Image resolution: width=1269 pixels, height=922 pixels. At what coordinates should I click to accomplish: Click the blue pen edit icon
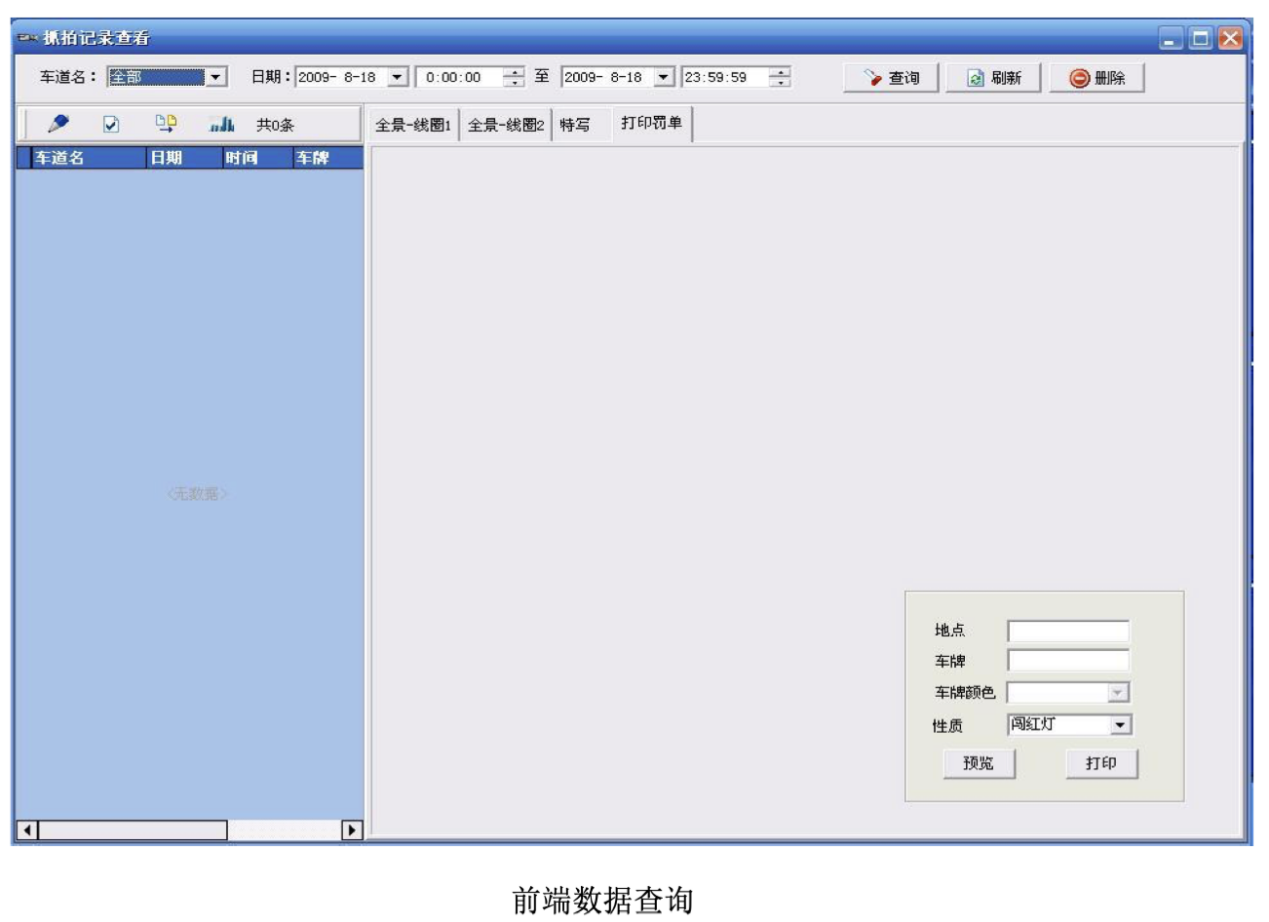pos(58,124)
